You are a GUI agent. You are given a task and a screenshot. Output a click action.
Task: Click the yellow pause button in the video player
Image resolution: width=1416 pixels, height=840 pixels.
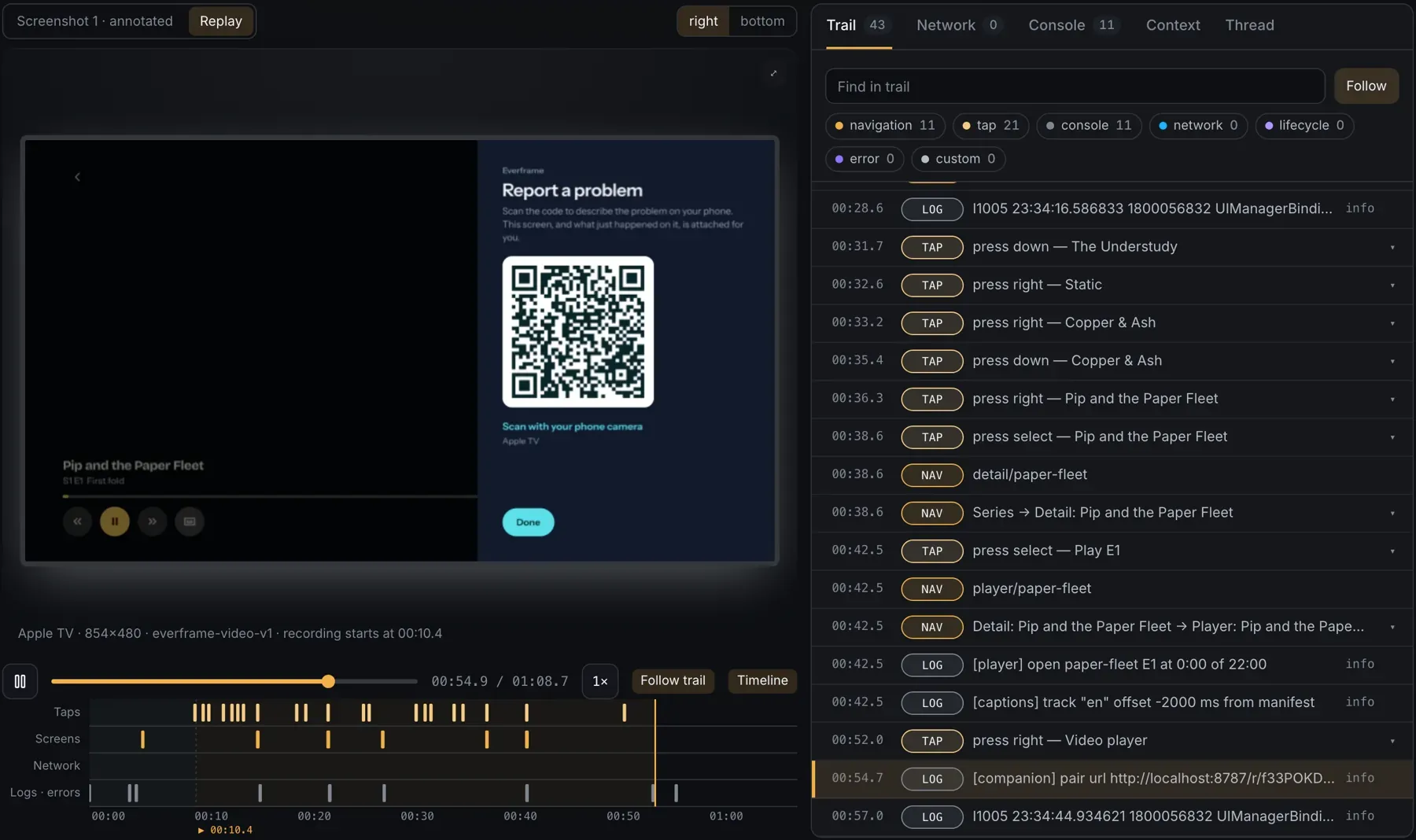(115, 521)
